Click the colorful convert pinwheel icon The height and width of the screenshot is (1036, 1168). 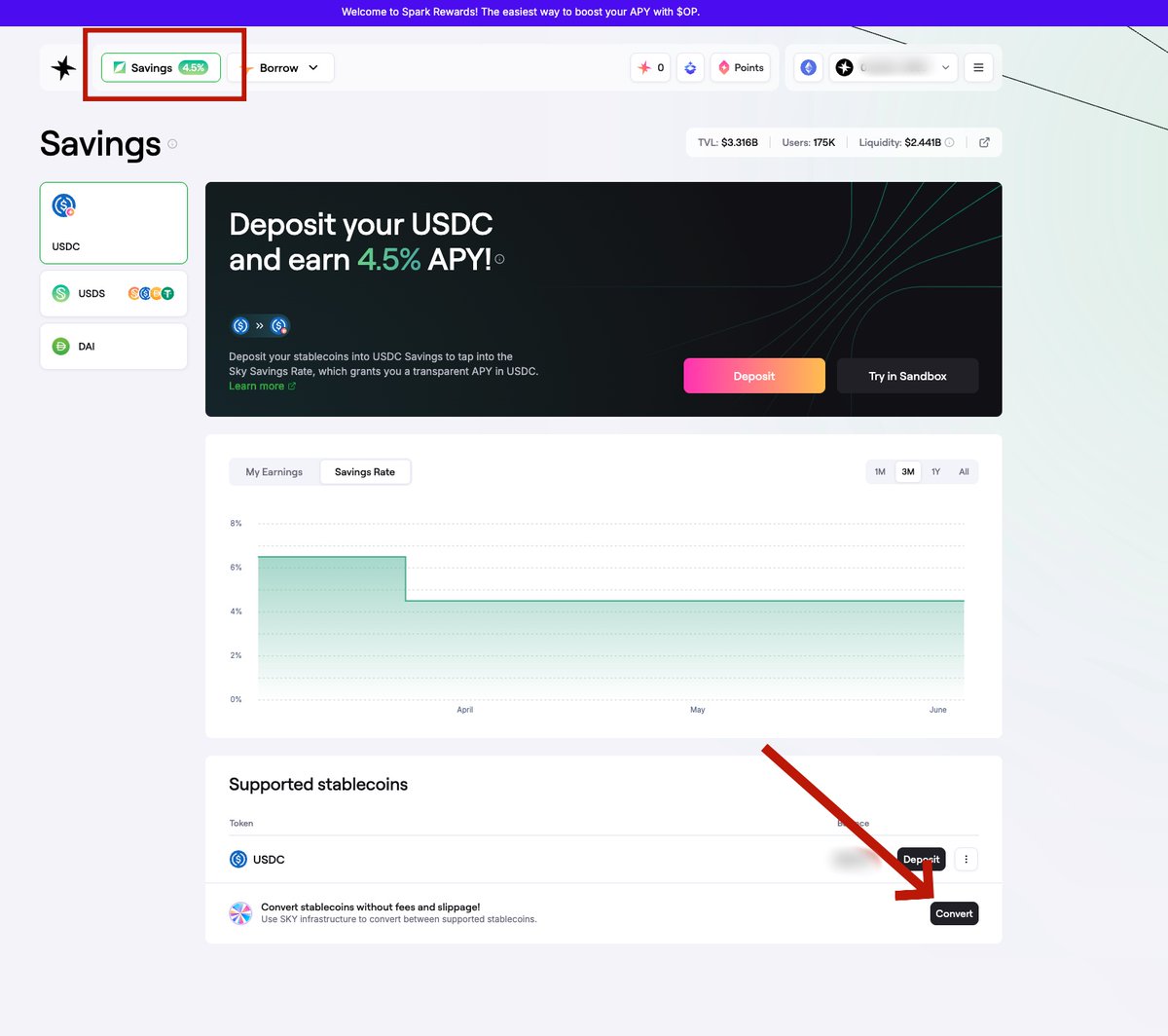pos(240,913)
